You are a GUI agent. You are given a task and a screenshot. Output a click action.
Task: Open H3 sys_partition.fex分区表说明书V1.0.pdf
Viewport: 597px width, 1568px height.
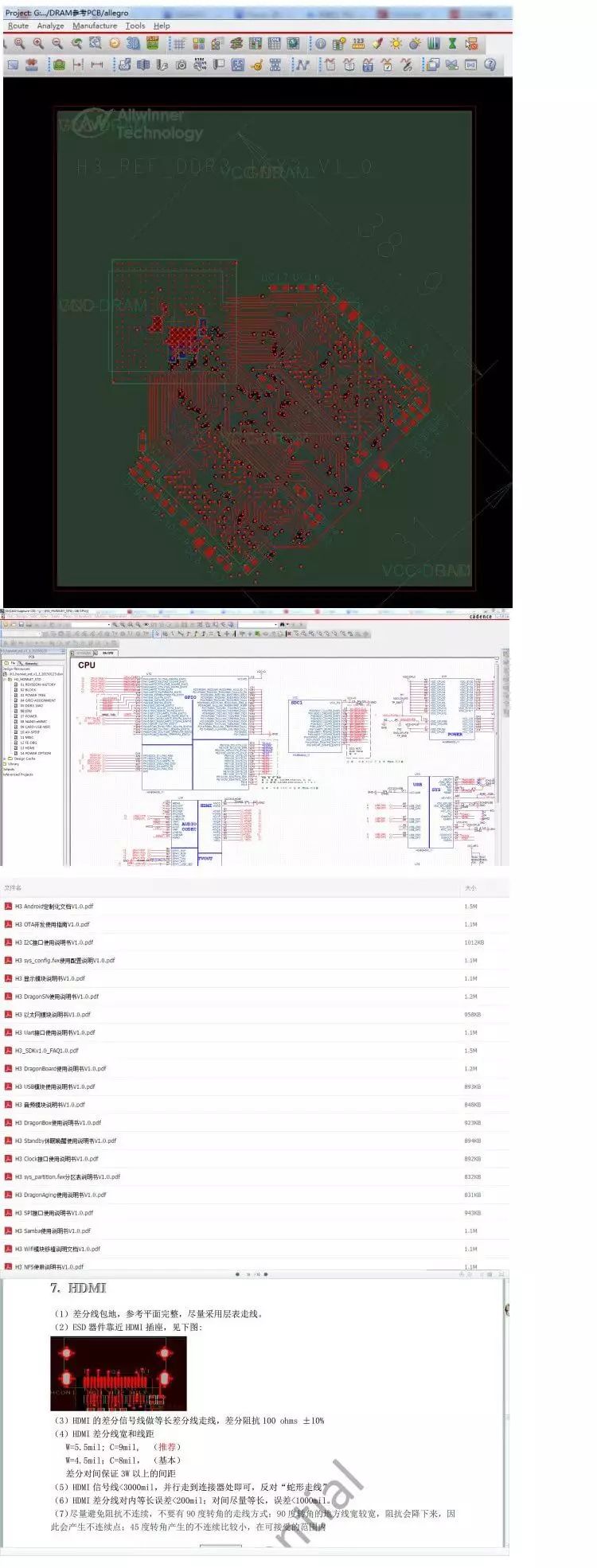(x=68, y=1176)
